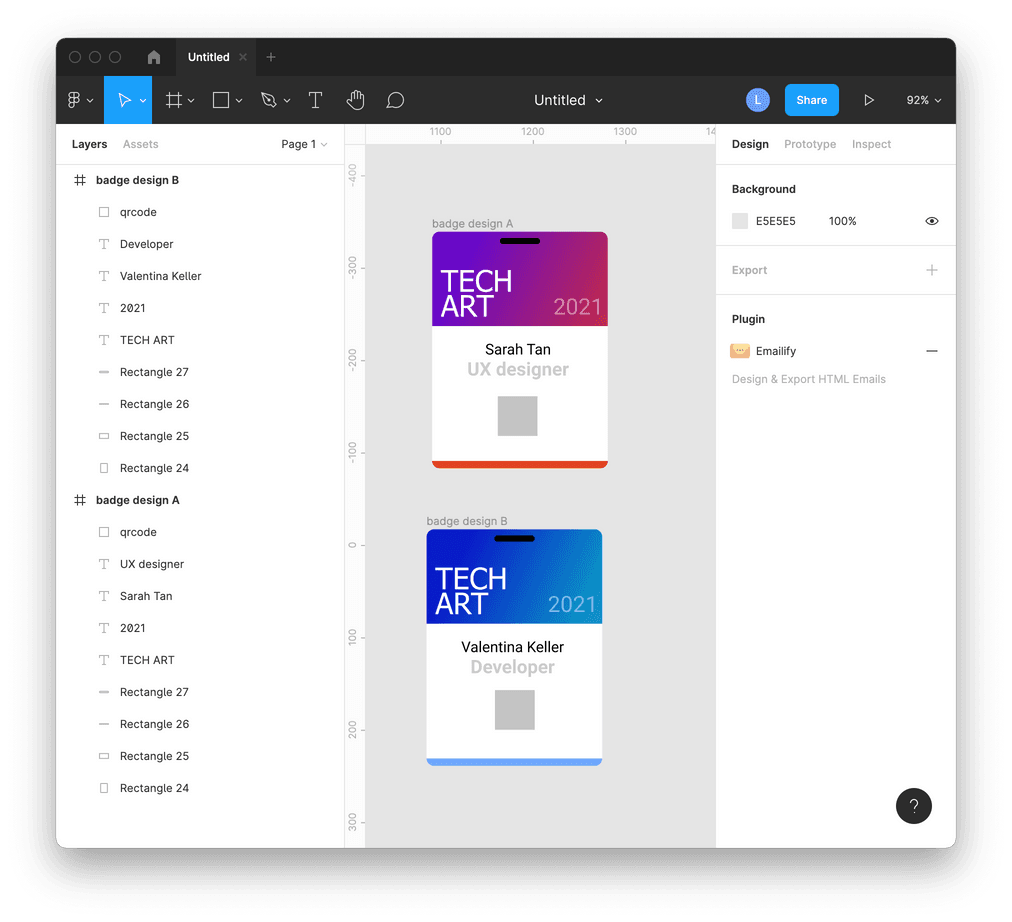This screenshot has height=922, width=1012.
Task: Click the E5E5E5 background color swatch
Action: [x=740, y=221]
